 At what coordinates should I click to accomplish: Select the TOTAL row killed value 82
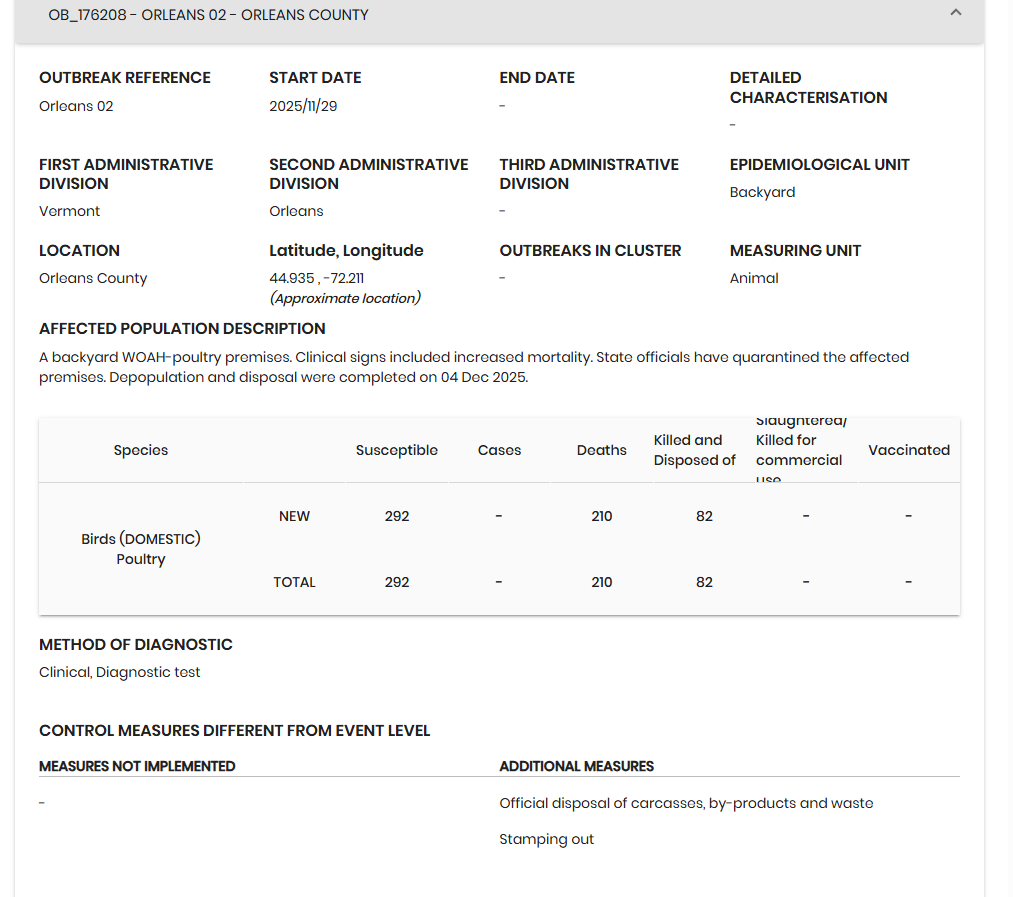pyautogui.click(x=704, y=582)
